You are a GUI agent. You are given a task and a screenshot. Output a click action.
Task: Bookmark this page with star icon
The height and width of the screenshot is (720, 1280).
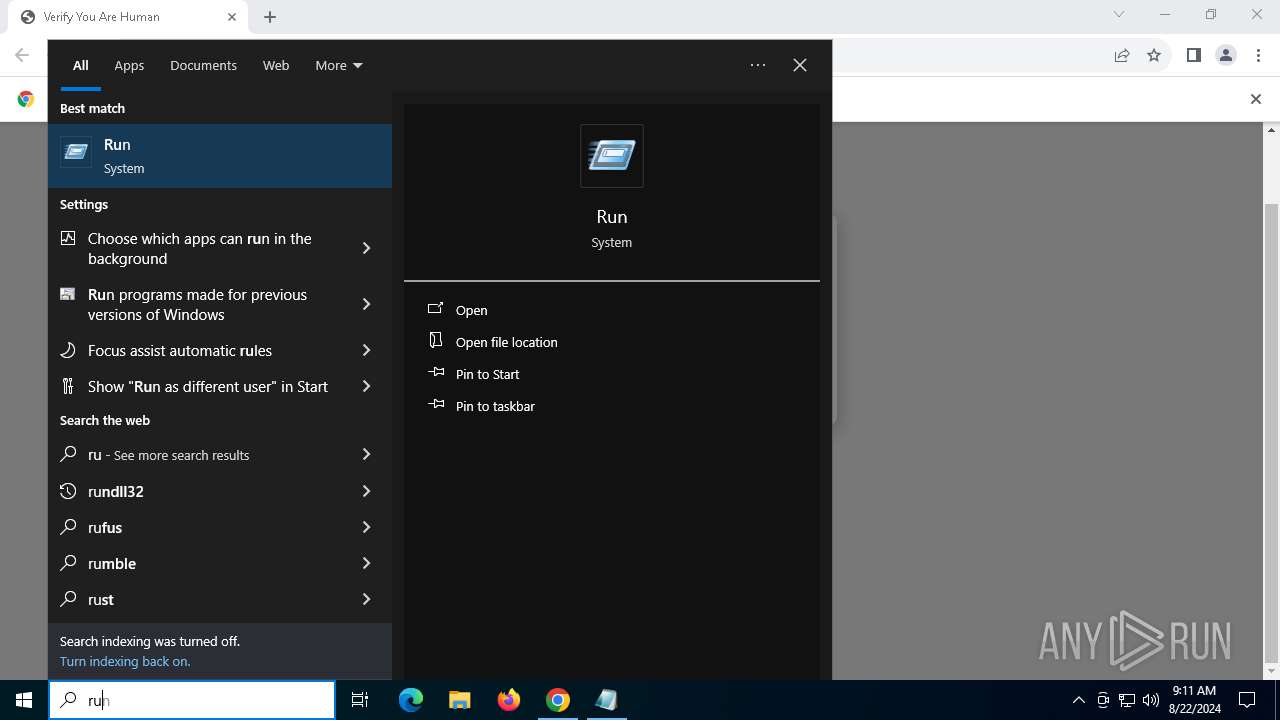pos(1154,55)
